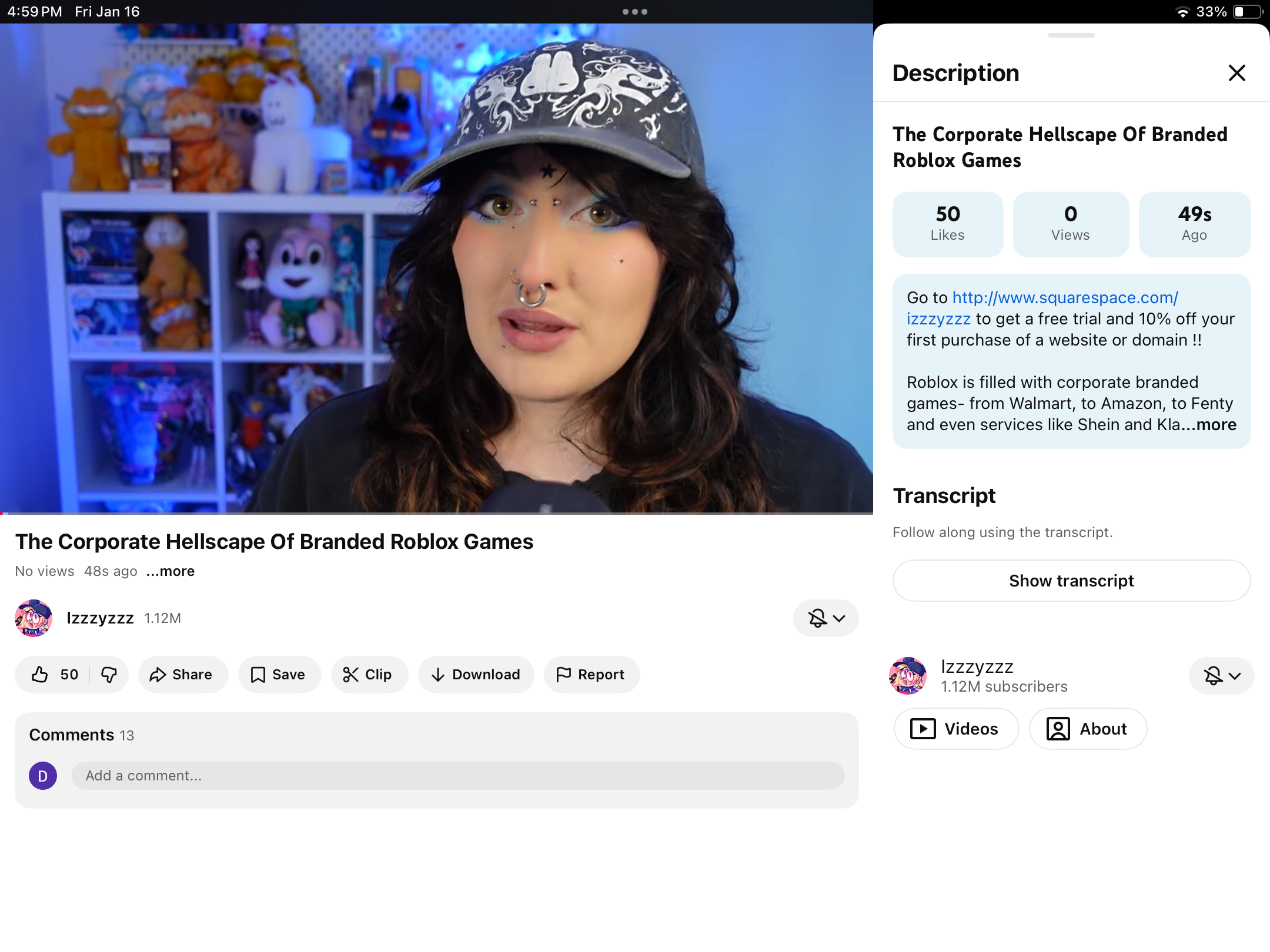Seek on the video progress bar
This screenshot has width=1270, height=952.
point(436,513)
